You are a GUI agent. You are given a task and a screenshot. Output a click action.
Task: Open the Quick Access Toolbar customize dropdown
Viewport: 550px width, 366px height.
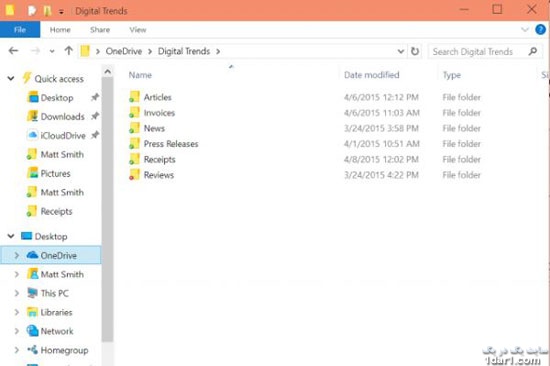point(61,12)
